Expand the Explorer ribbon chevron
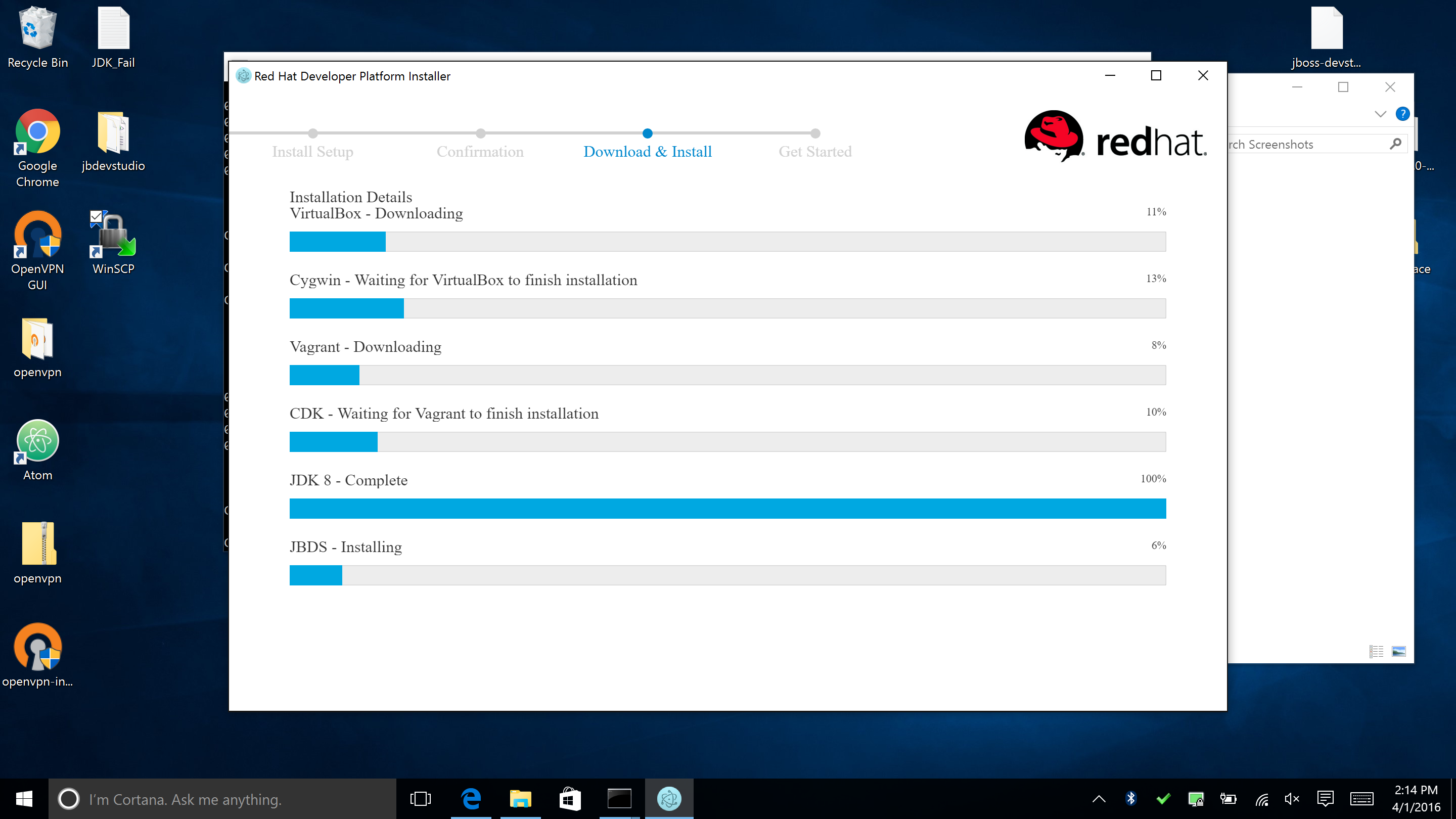Viewport: 1456px width, 819px height. 1380,114
